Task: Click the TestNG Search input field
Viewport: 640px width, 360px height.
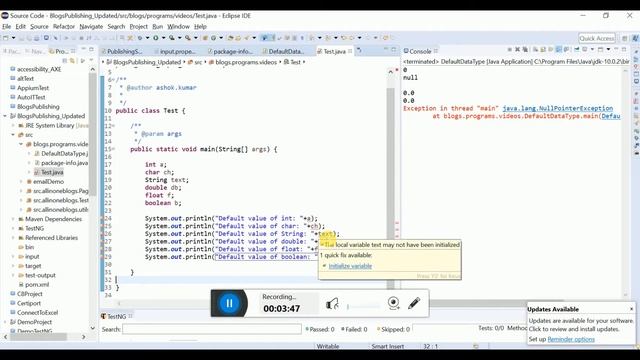Action: (x=212, y=329)
